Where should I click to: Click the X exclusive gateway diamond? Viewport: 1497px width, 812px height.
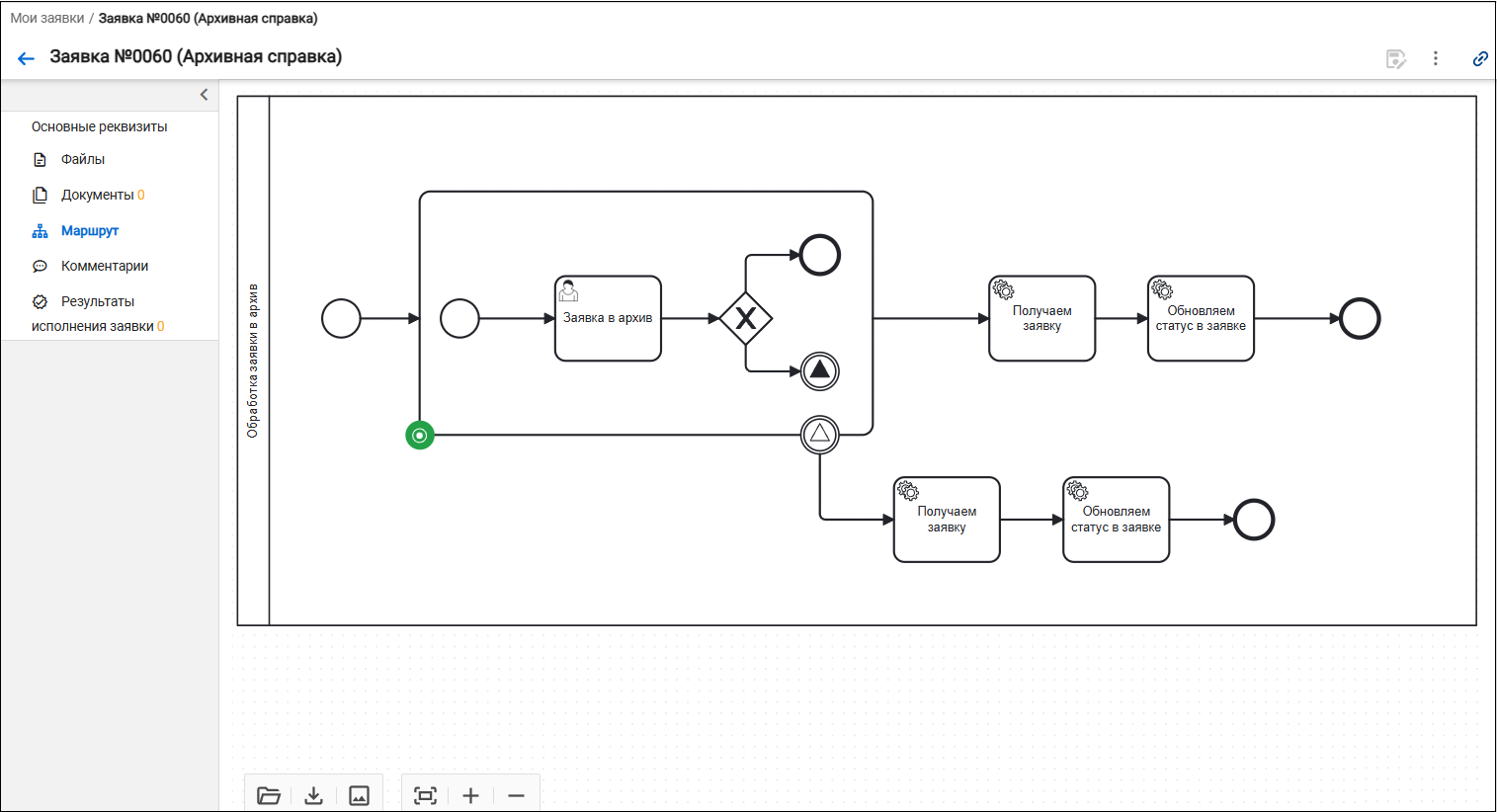tap(746, 318)
